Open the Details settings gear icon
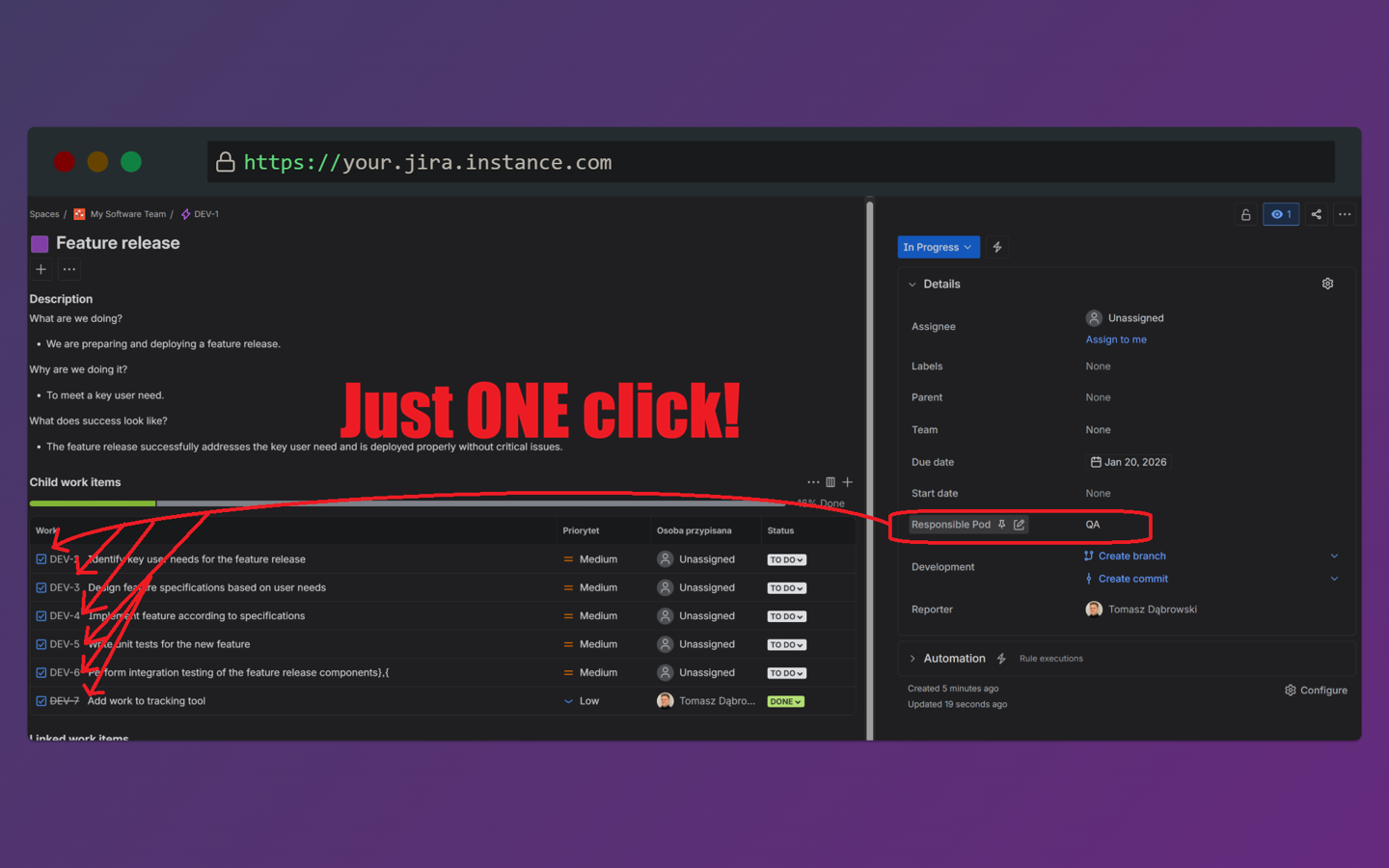Viewport: 1389px width, 868px height. [x=1328, y=284]
